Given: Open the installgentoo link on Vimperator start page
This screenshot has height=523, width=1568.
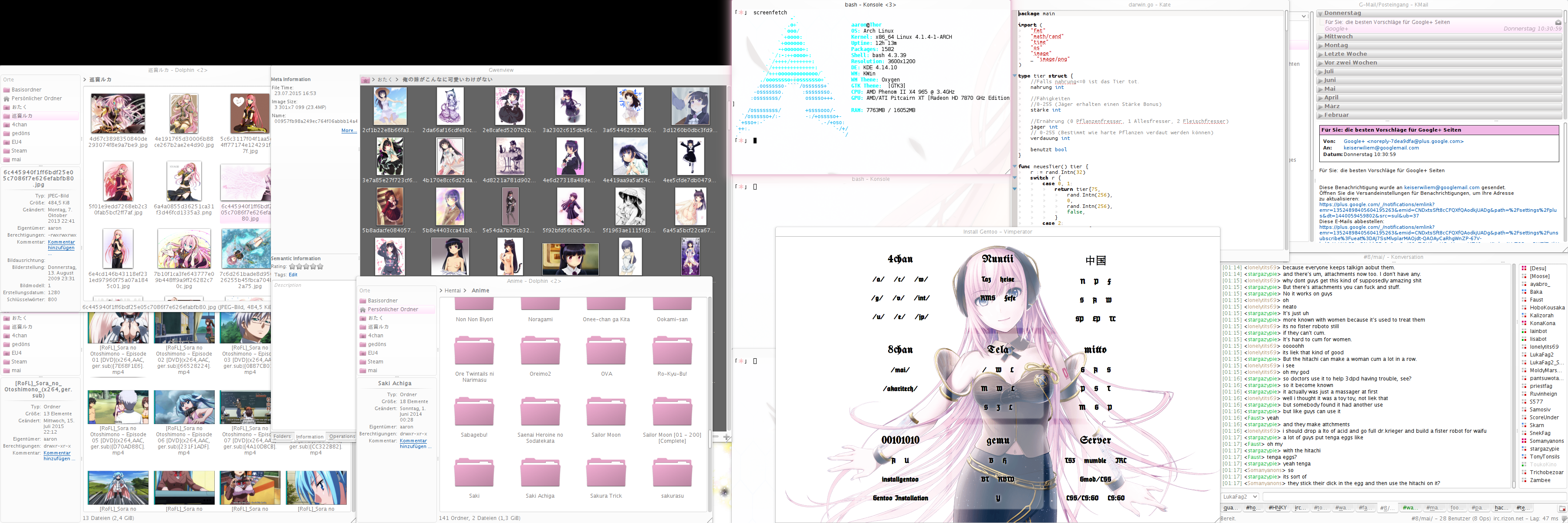Looking at the screenshot, I should [900, 480].
